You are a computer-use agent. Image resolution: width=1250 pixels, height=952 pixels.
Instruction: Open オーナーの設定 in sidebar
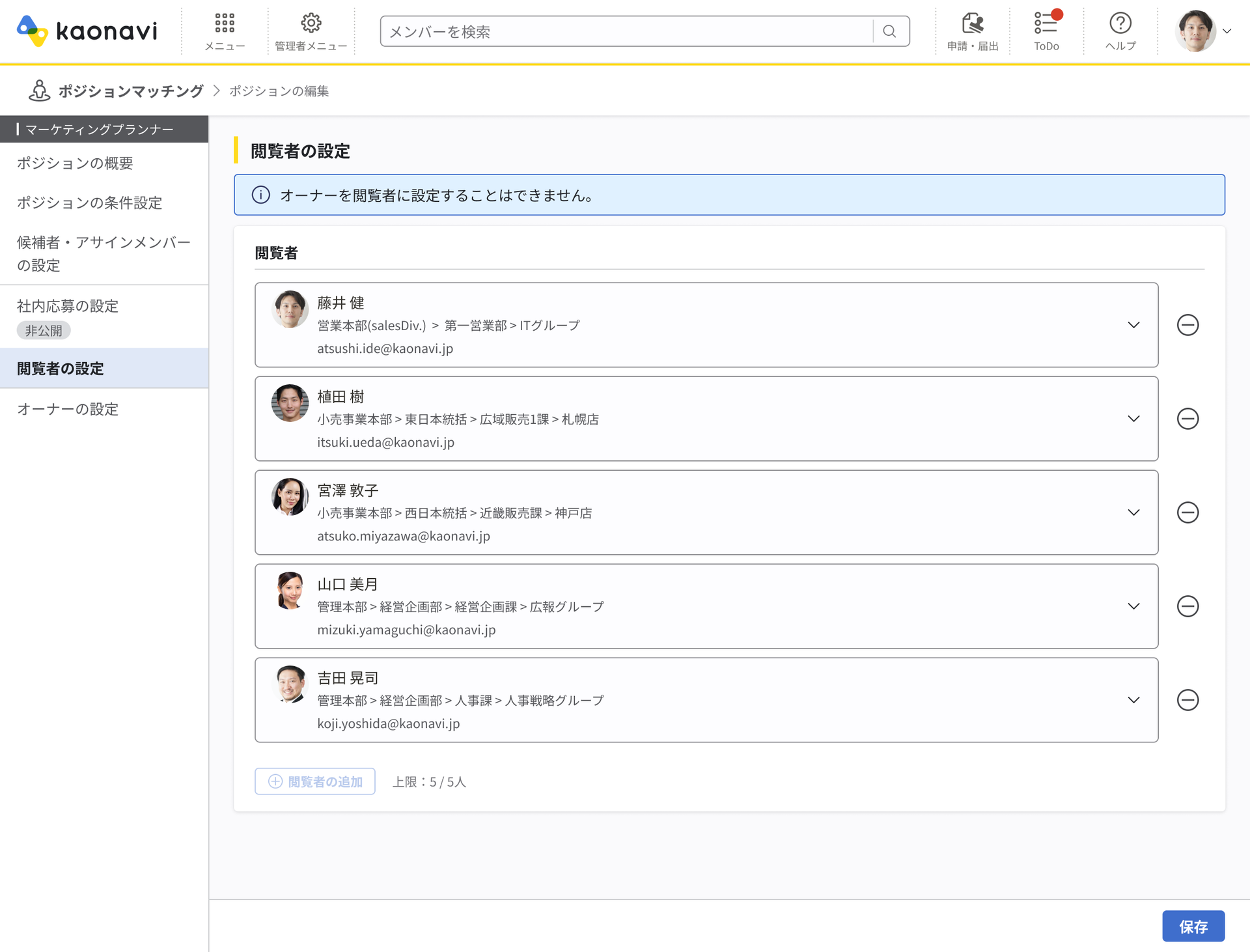pos(68,409)
